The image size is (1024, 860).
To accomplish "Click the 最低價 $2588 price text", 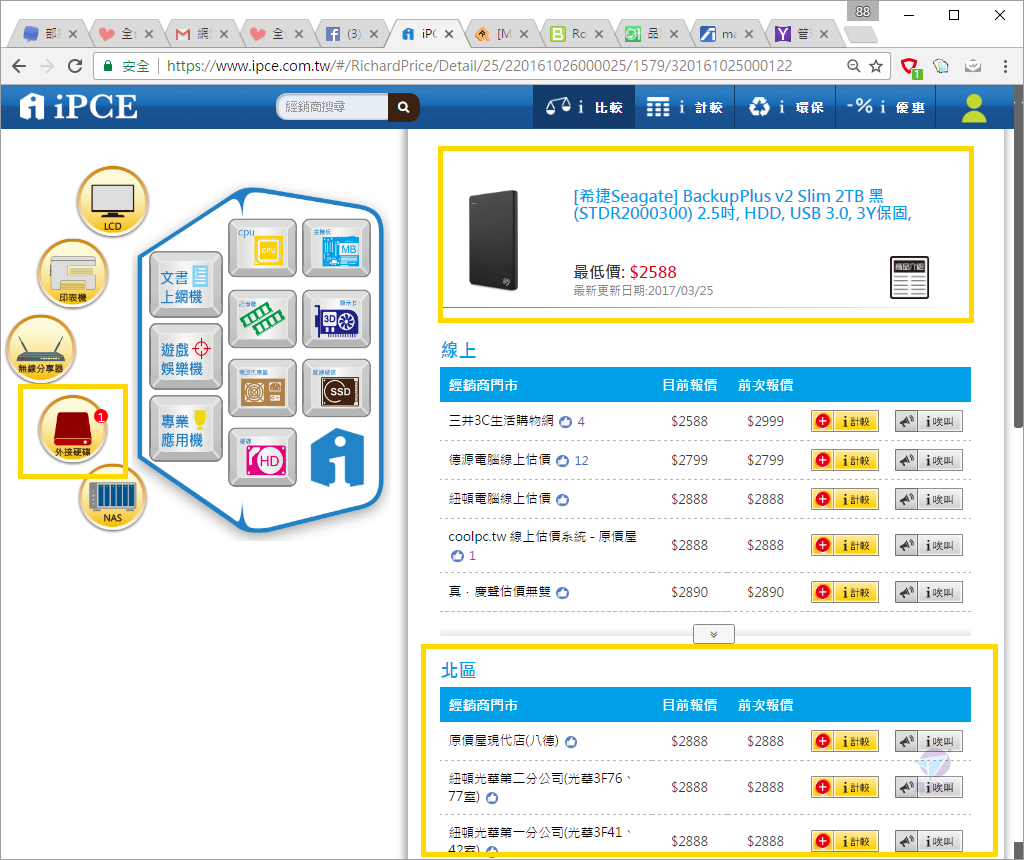I will click(x=625, y=272).
